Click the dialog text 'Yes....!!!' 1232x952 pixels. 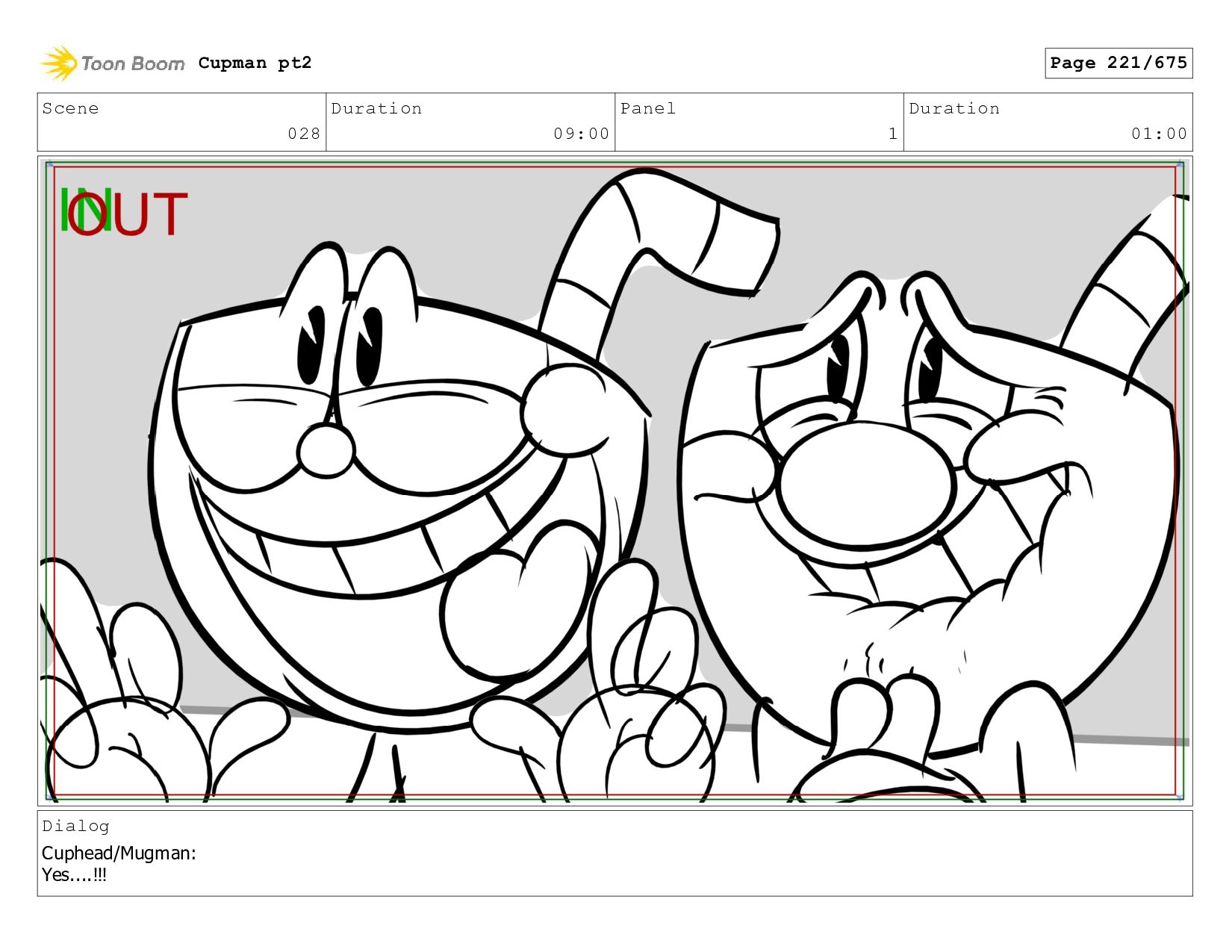[x=74, y=875]
